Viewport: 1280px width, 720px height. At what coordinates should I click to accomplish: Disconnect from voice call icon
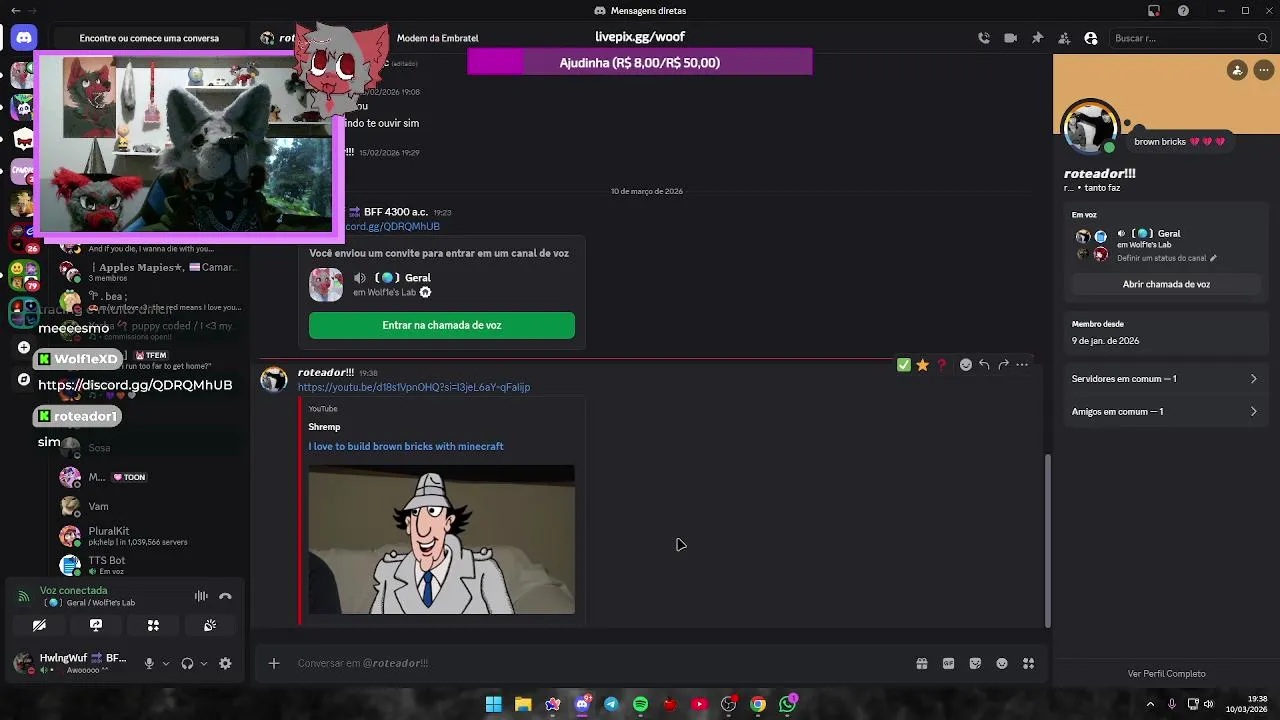tap(225, 596)
